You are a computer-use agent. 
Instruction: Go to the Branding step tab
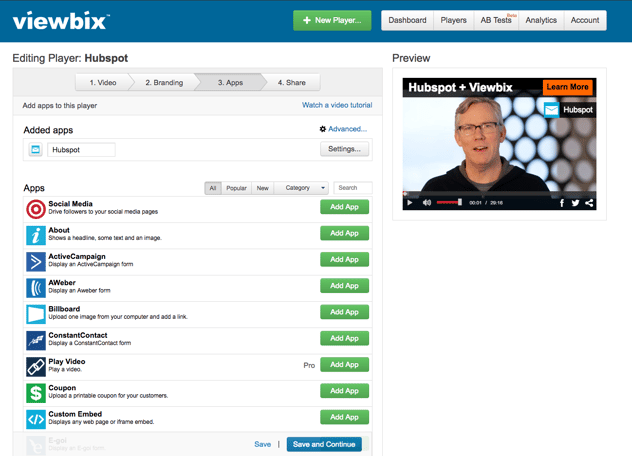162,82
